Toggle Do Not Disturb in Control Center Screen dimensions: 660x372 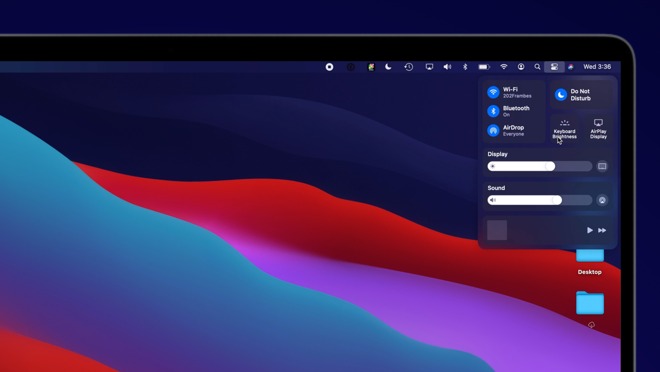(x=561, y=95)
